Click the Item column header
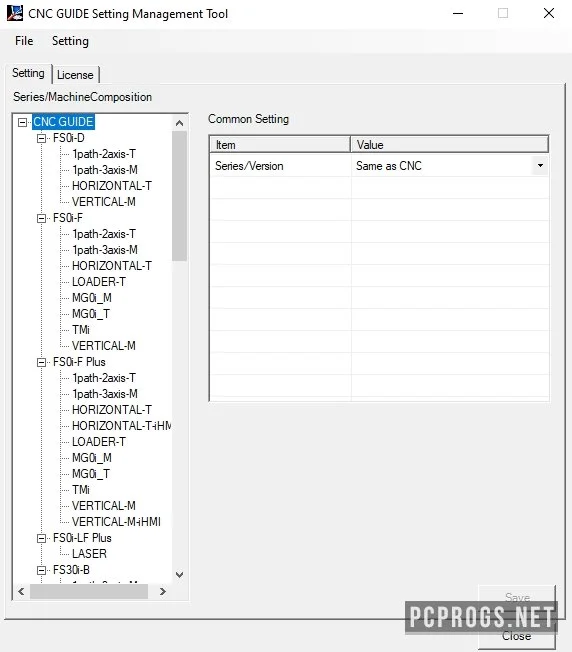 [280, 145]
